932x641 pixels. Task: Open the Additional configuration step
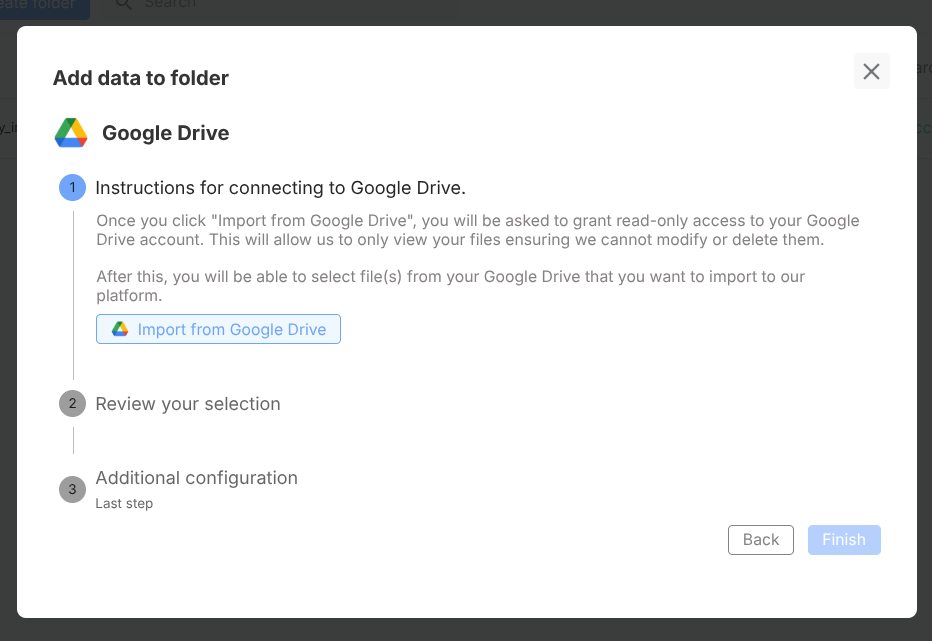pyautogui.click(x=197, y=477)
